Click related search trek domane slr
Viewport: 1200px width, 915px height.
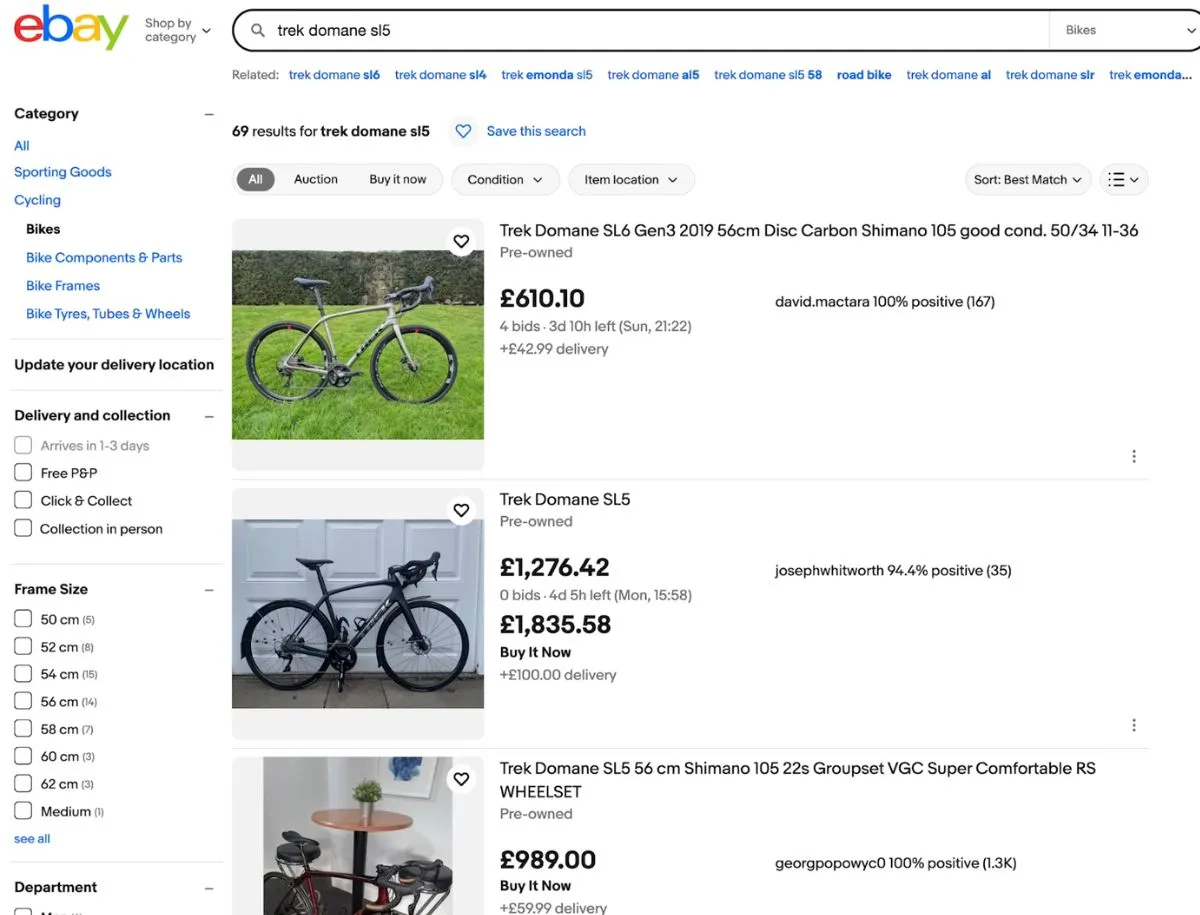pos(1050,75)
